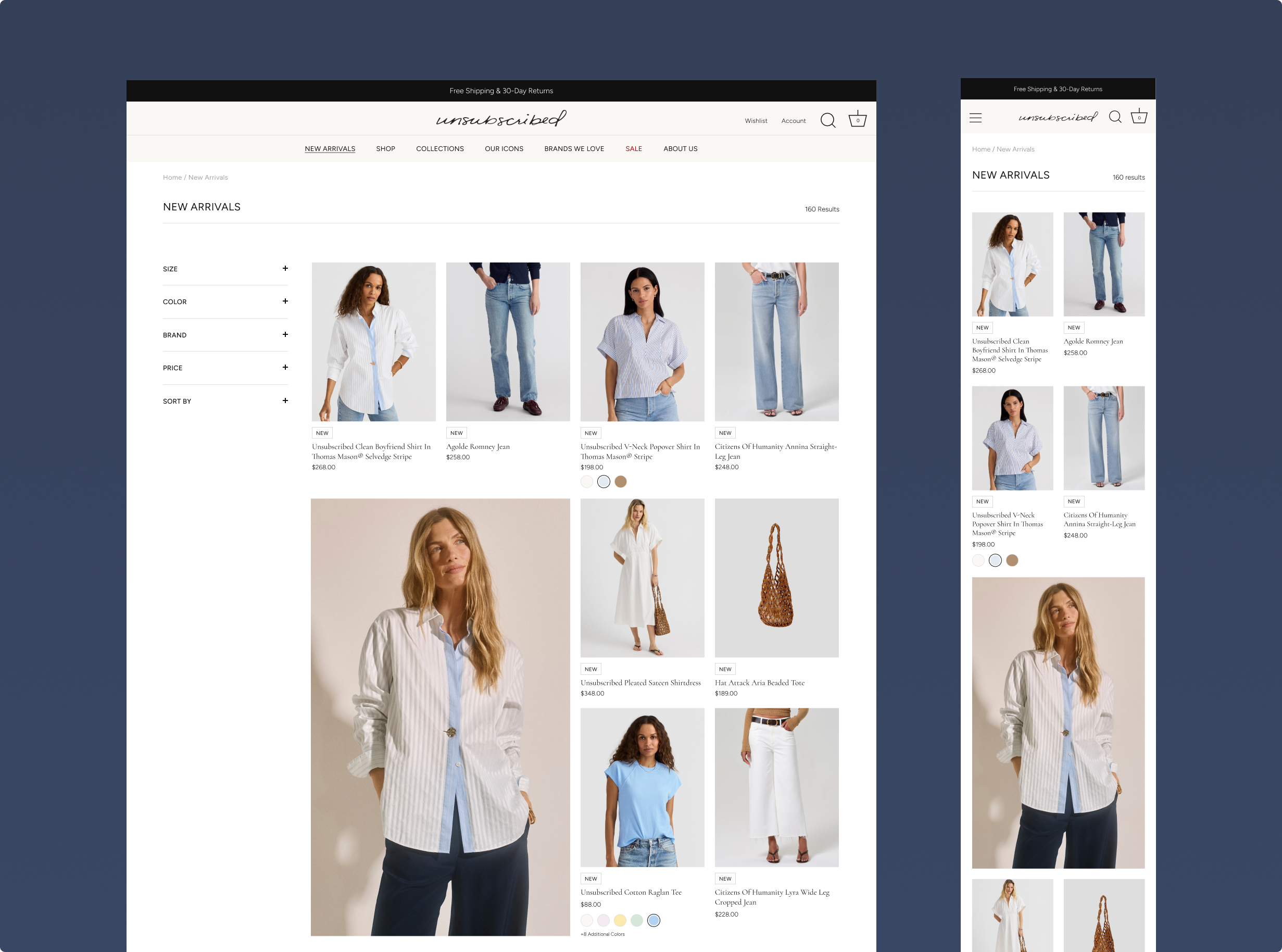Open search in desktop header

click(827, 120)
